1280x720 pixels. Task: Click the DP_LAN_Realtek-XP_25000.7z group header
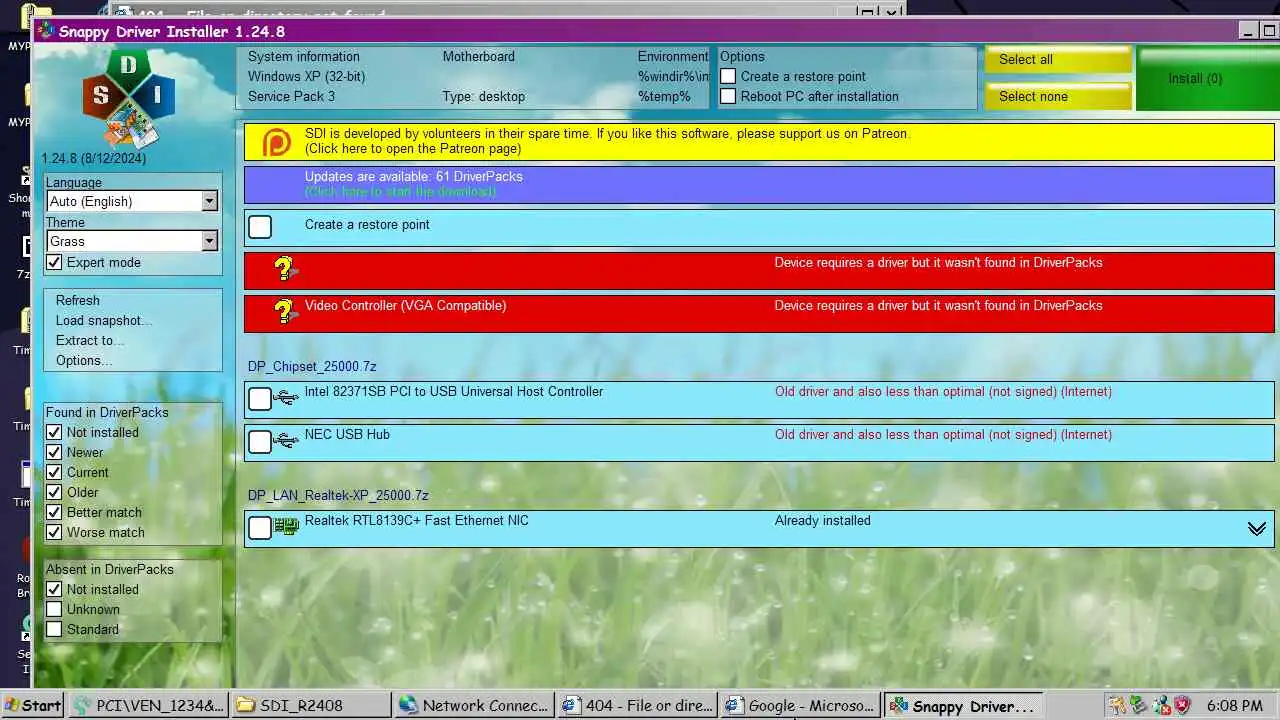point(338,495)
